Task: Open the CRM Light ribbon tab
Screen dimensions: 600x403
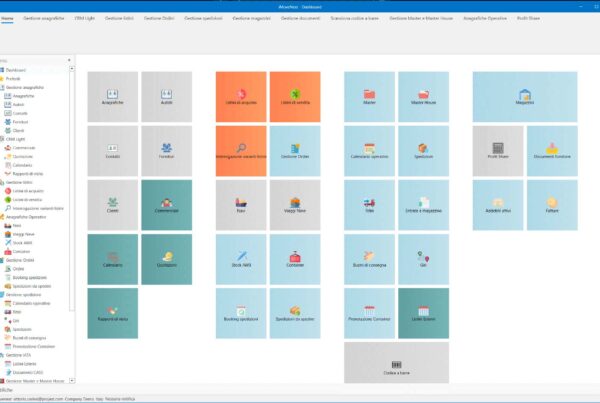Action: 85,18
